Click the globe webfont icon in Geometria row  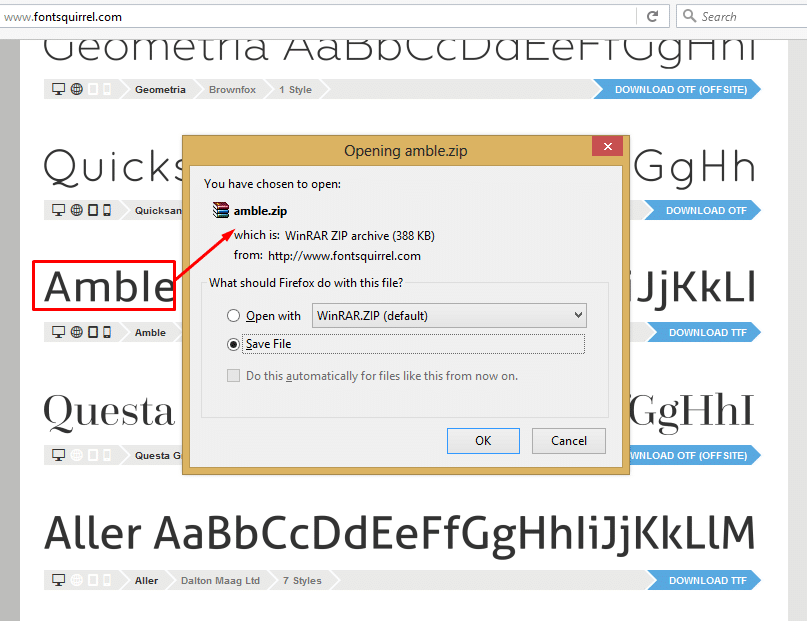[x=77, y=89]
